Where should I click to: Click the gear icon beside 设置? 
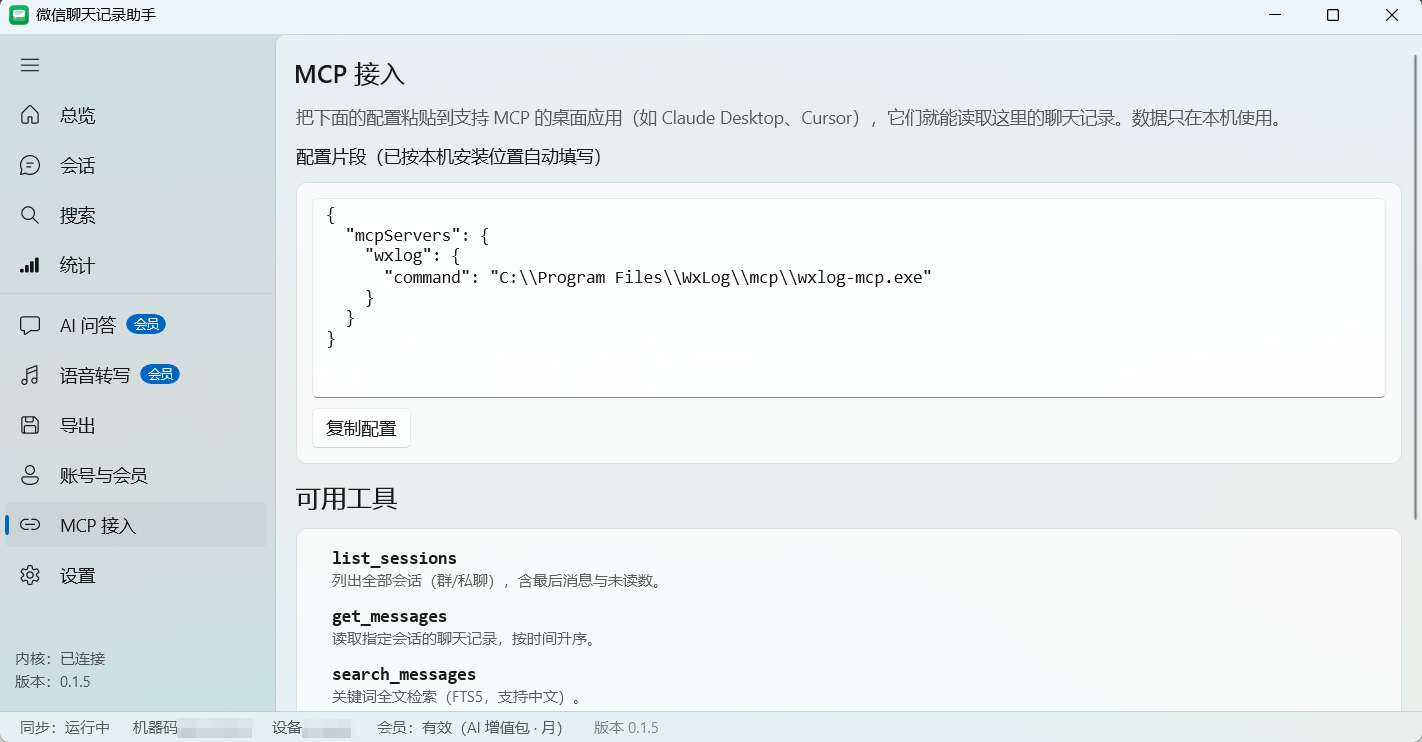(x=30, y=575)
